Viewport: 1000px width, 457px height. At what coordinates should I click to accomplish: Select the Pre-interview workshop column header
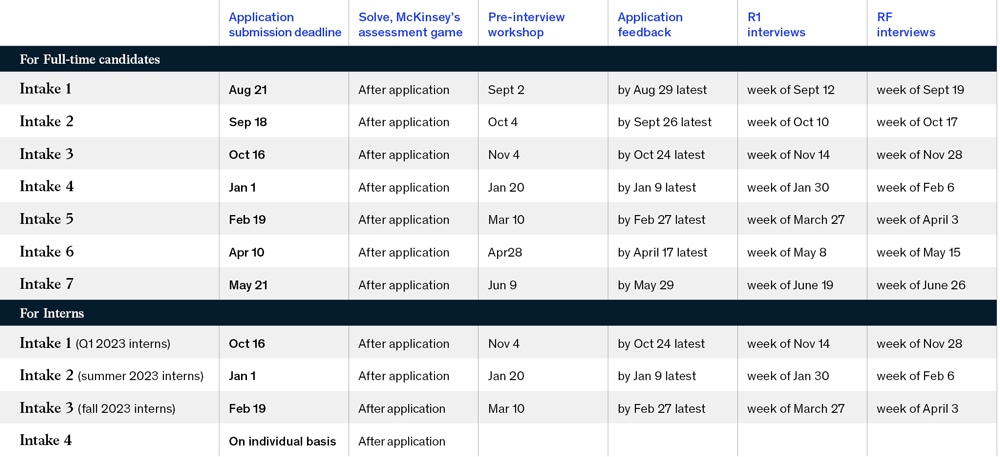(526, 25)
